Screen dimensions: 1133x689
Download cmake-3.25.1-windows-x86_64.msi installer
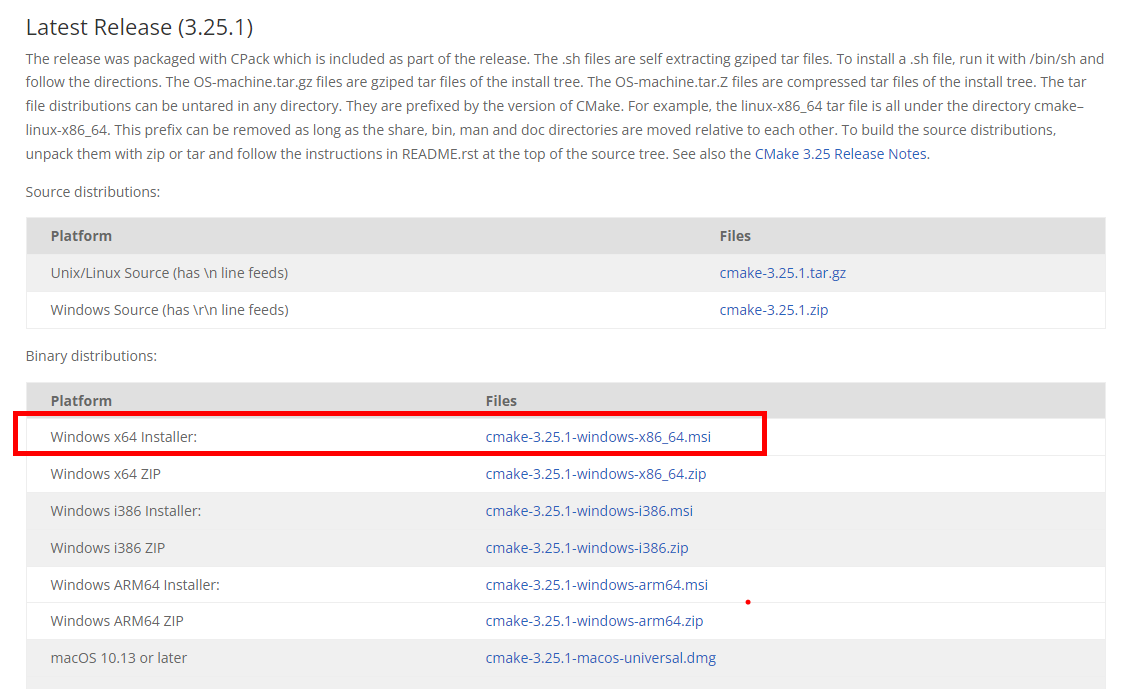tap(598, 437)
